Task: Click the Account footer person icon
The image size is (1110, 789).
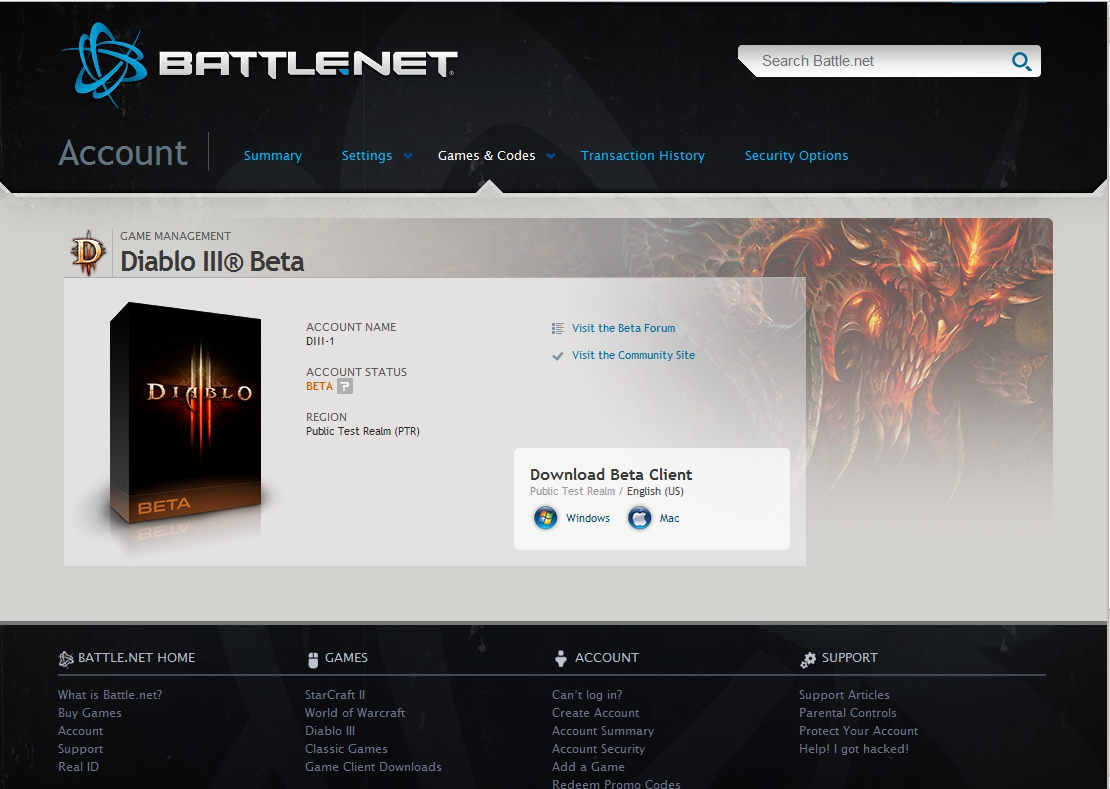Action: point(561,659)
